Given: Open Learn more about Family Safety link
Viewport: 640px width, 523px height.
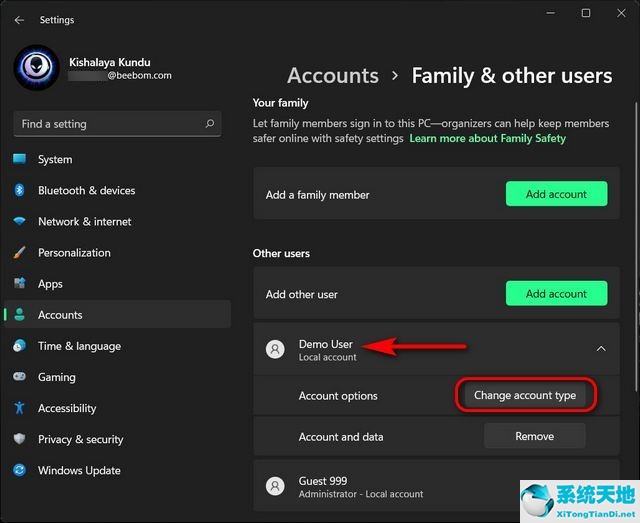Looking at the screenshot, I should coord(487,138).
